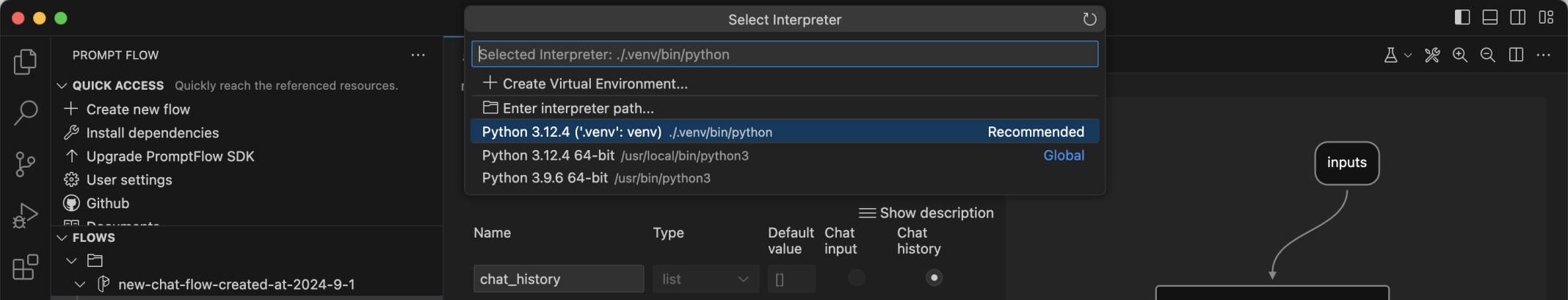Open the Type dropdown showing list
1568x300 pixels.
coord(705,279)
